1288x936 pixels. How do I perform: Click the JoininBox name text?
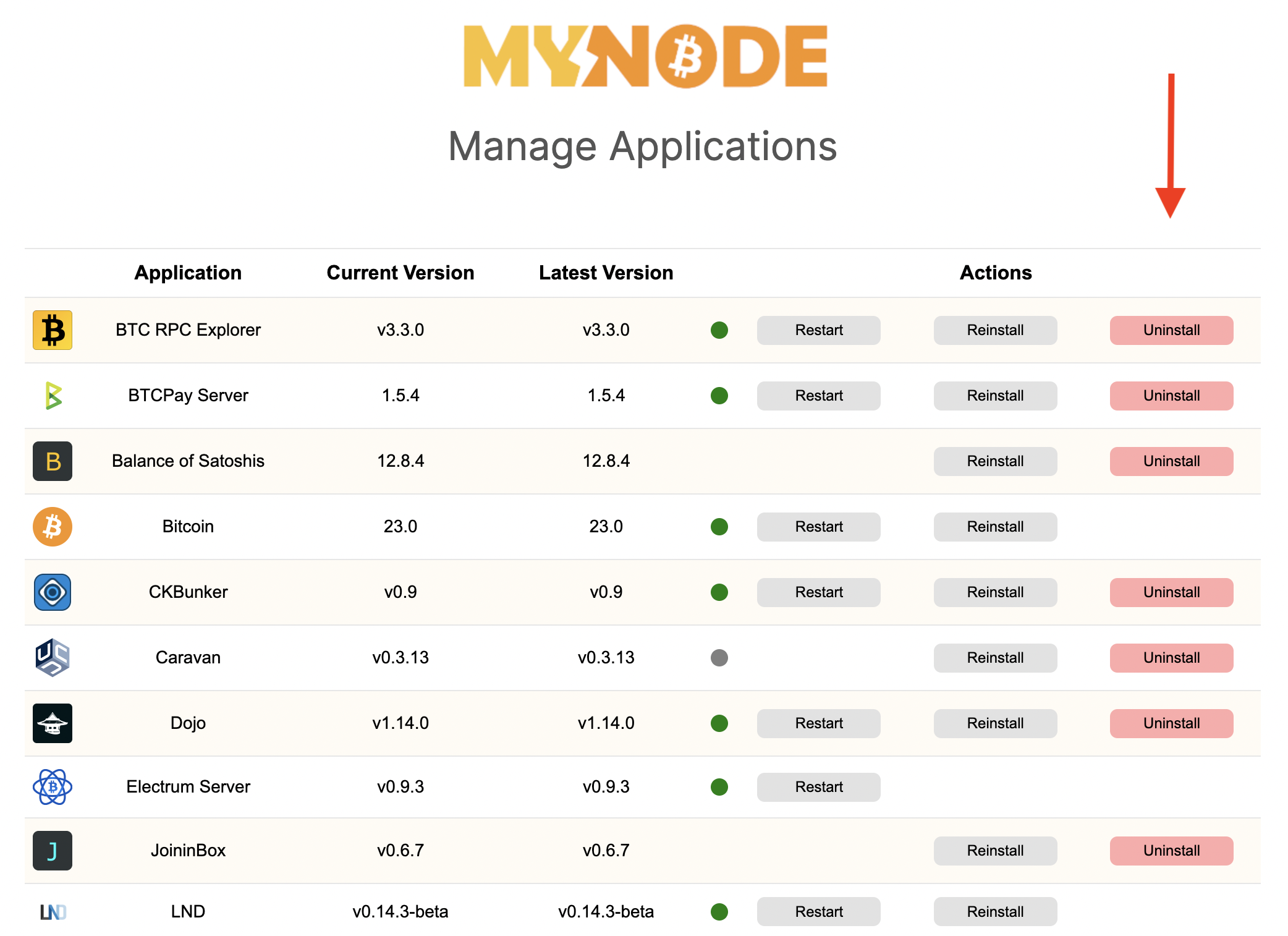click(188, 851)
